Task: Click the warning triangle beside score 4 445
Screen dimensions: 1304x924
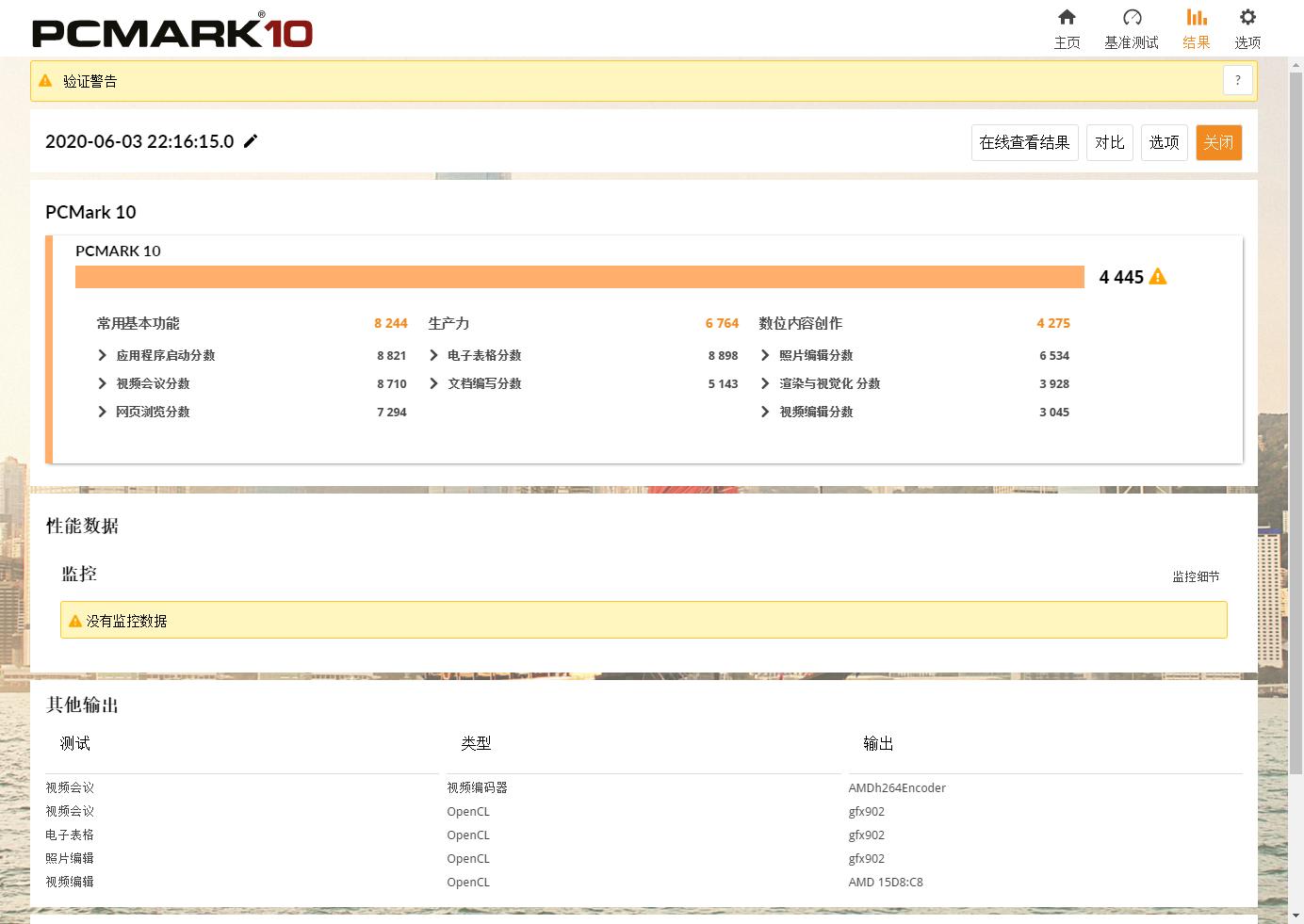Action: (1158, 277)
